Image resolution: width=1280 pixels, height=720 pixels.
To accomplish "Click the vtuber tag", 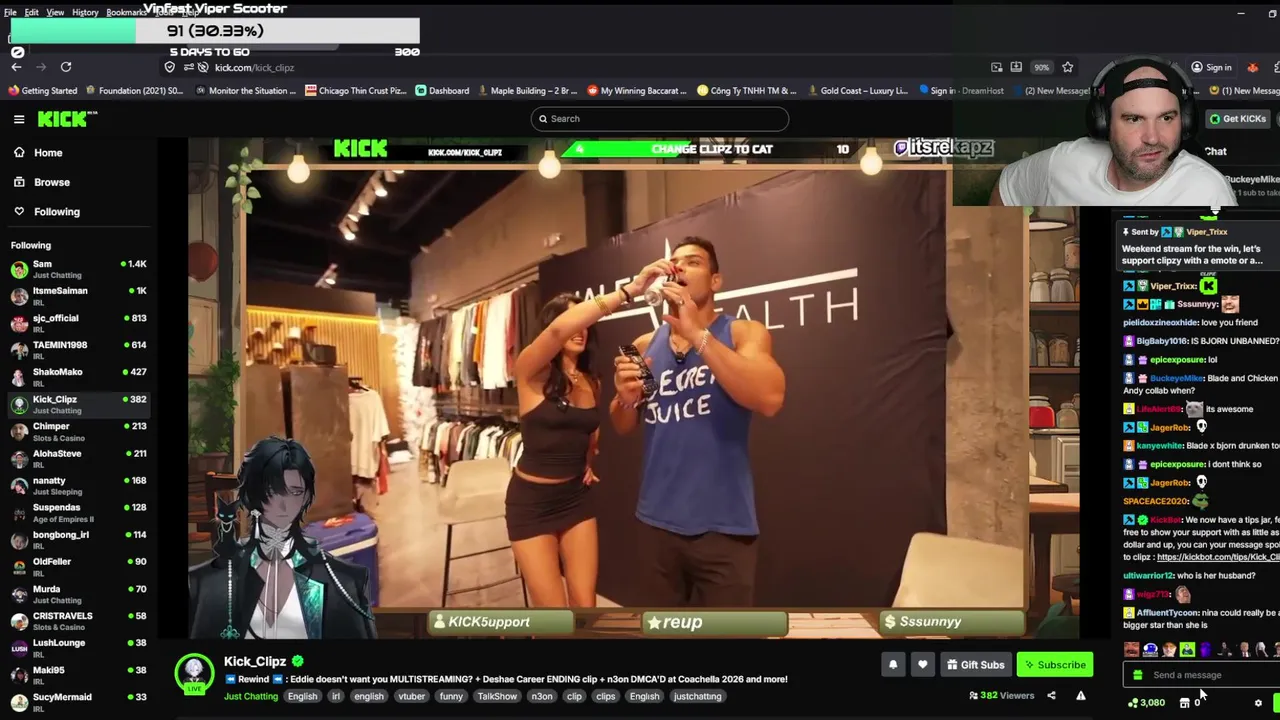I will point(411,697).
